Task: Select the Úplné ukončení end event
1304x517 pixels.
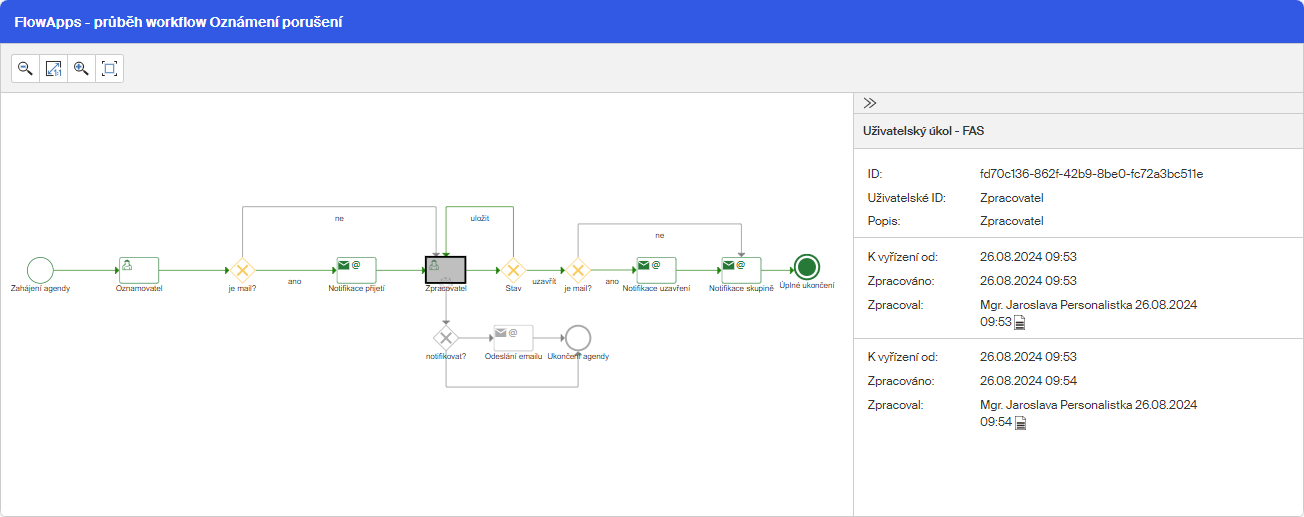Action: tap(806, 268)
